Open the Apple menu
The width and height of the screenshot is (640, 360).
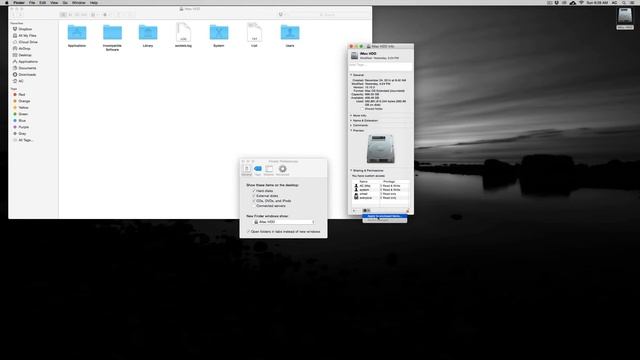(x=7, y=2)
